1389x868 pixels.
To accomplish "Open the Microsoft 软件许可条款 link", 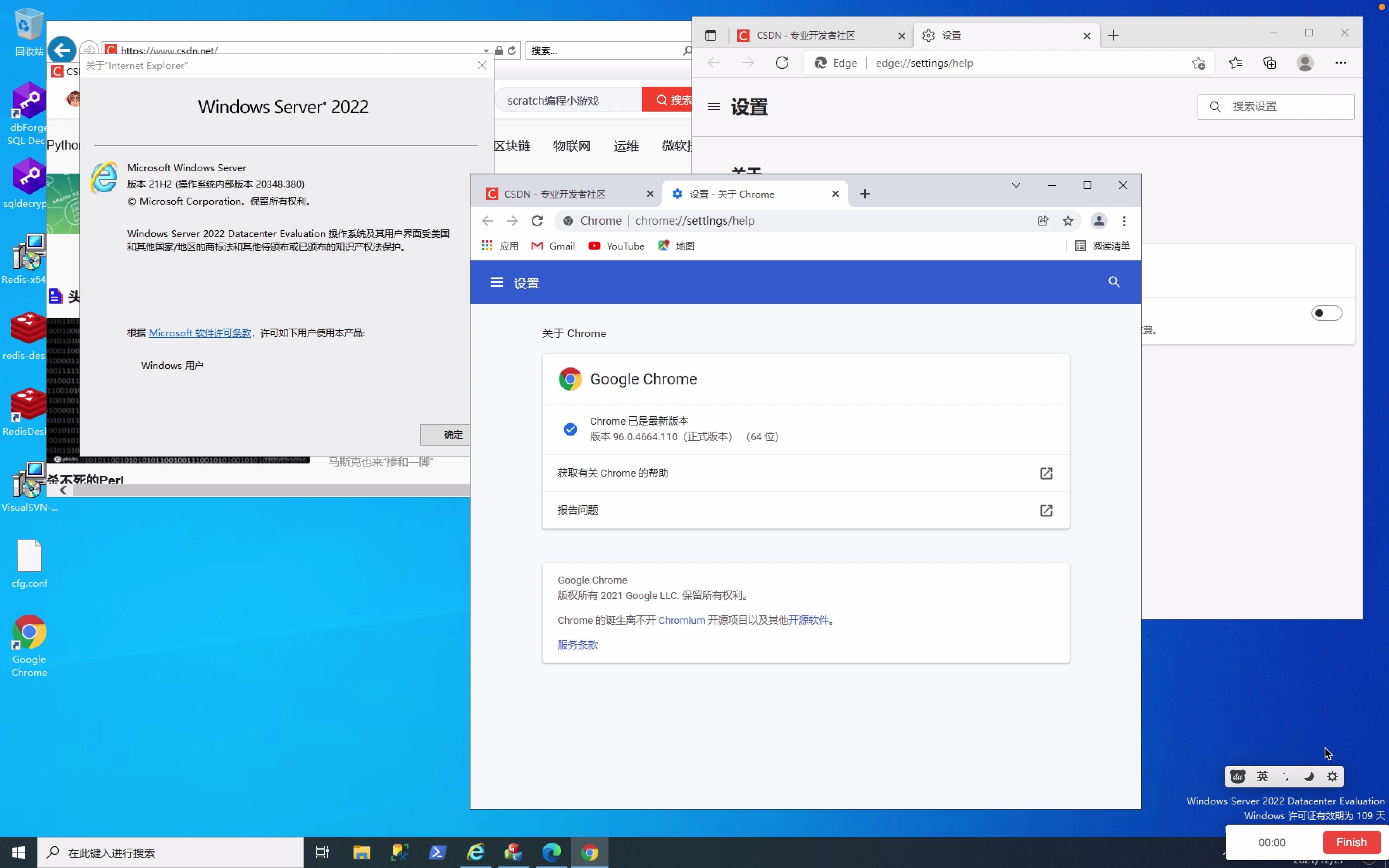I will (x=200, y=333).
